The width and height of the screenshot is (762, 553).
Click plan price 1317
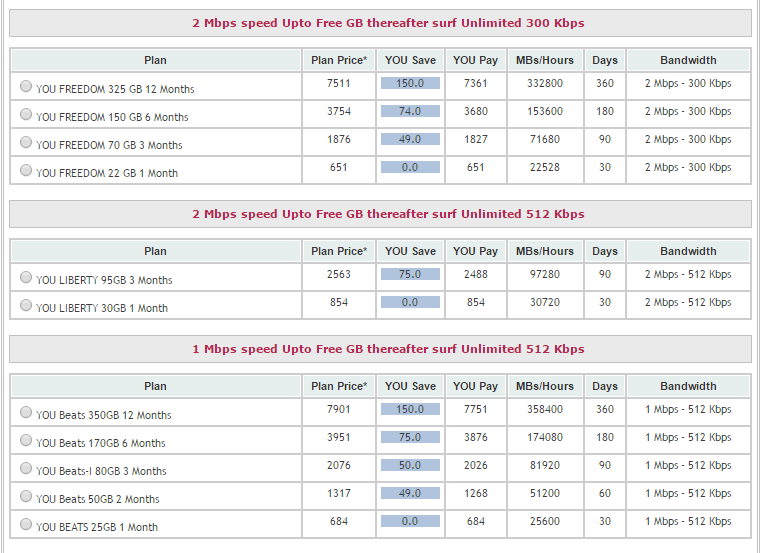click(339, 493)
